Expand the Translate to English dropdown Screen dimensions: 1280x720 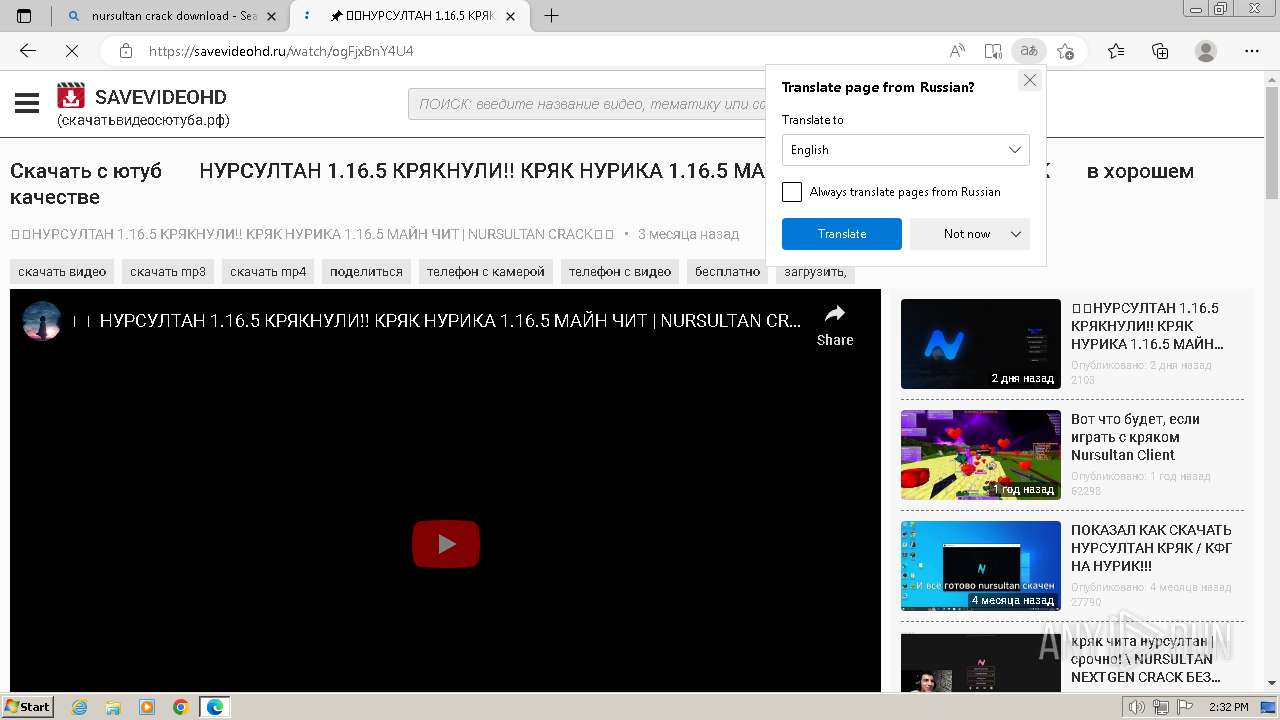[x=906, y=150]
